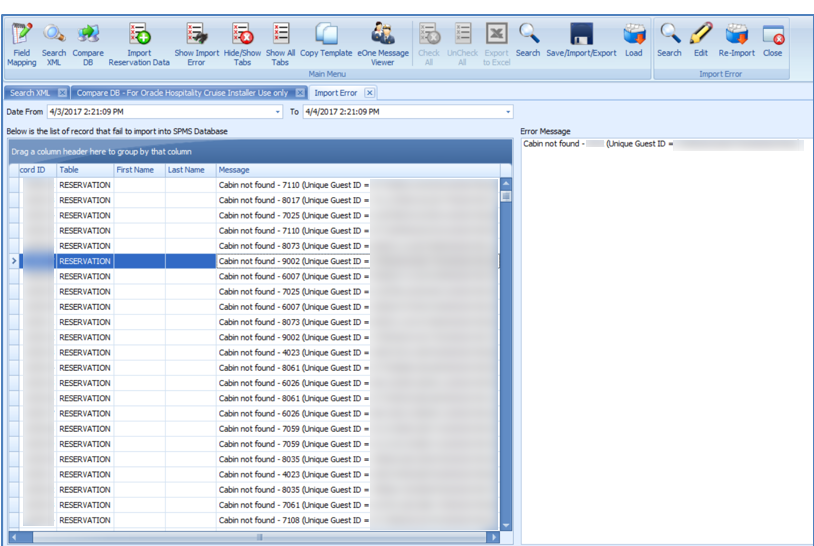Click the Error Message text box

666,341
